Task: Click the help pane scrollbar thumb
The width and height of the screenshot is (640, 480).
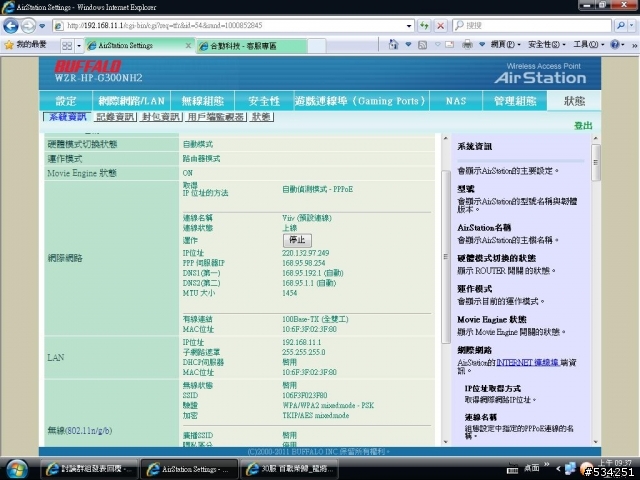Action: (596, 162)
